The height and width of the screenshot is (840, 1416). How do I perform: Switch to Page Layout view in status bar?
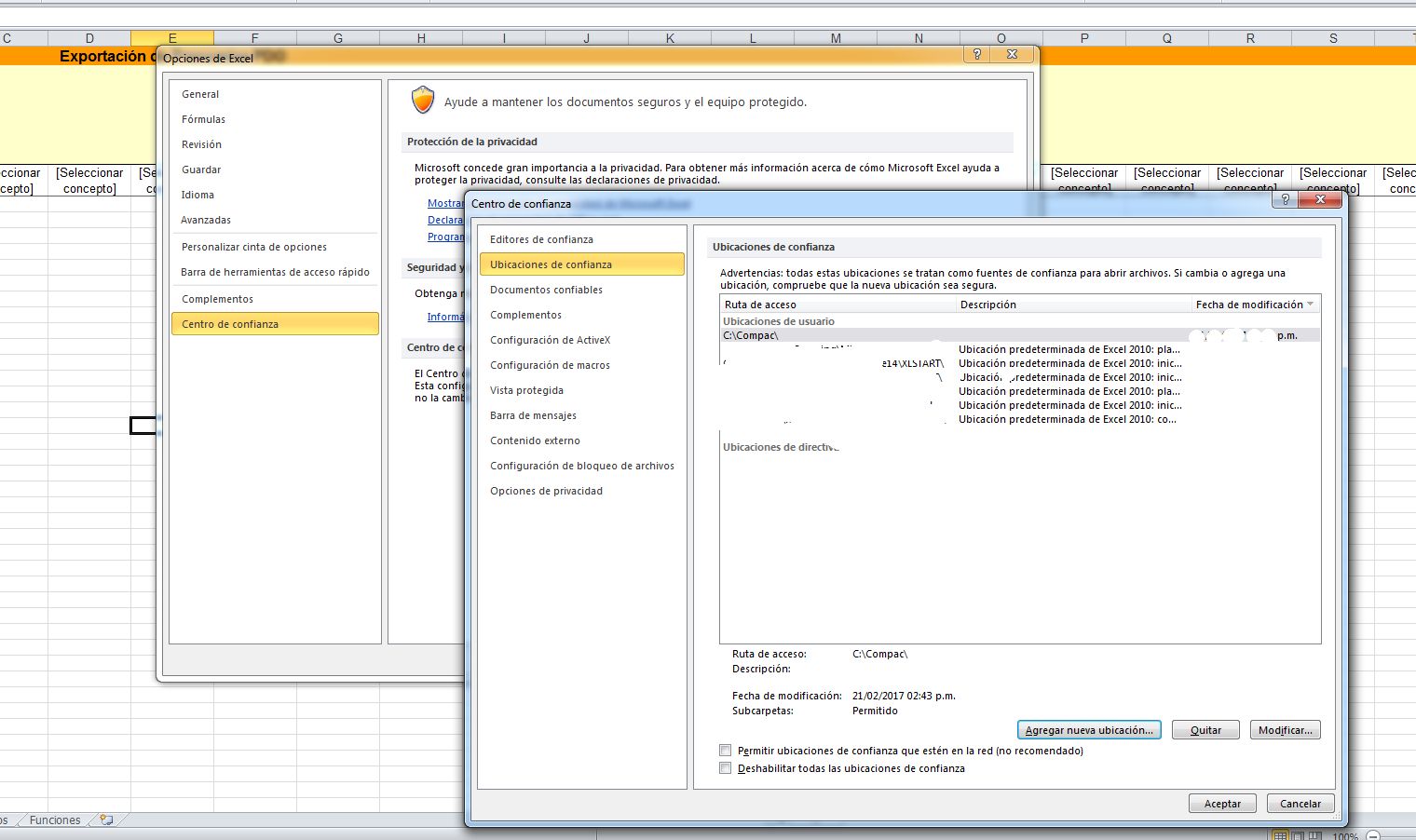1299,836
